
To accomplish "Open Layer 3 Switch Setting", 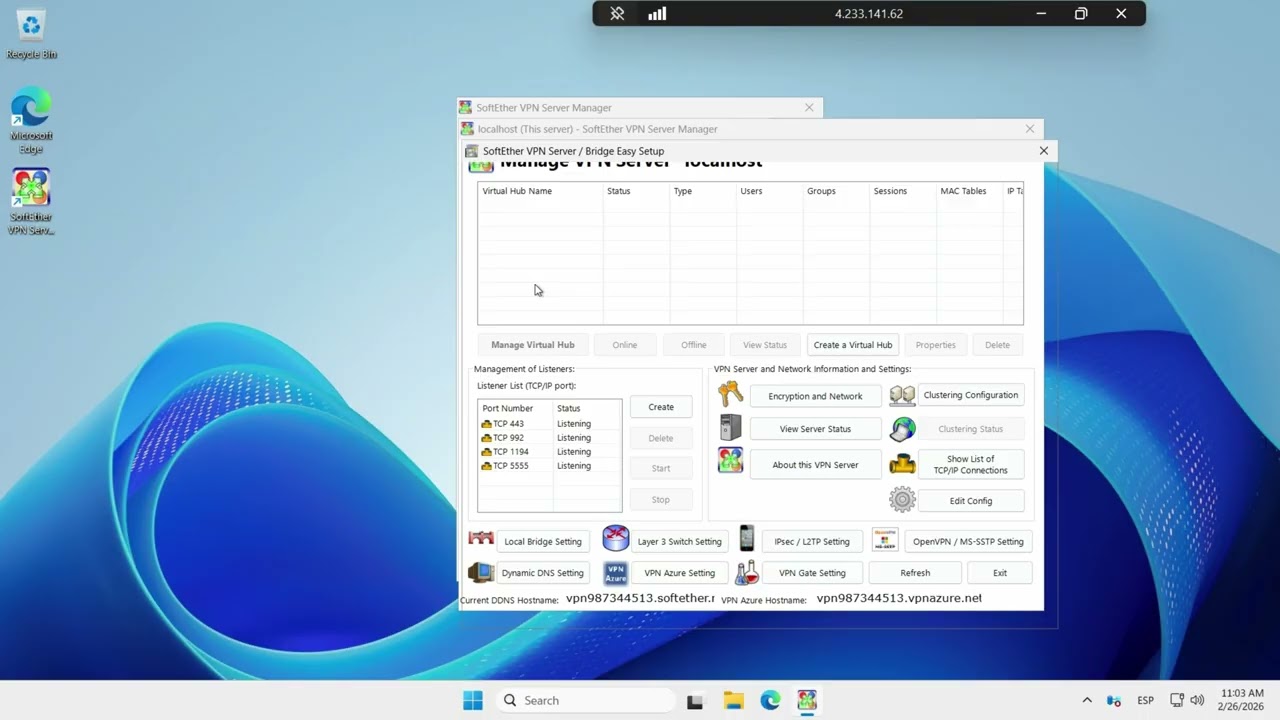I will (680, 542).
